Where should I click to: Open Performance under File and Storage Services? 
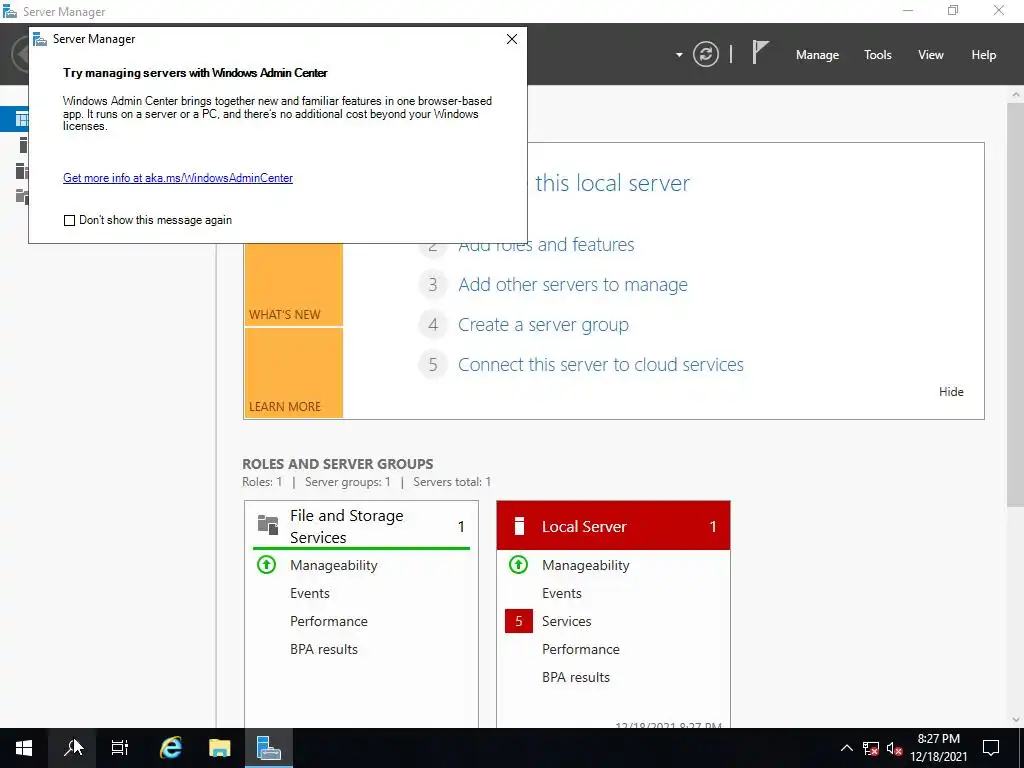coord(328,621)
